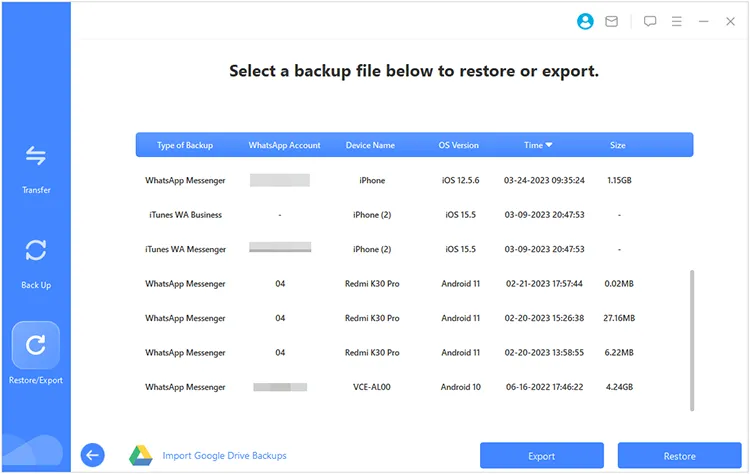Select the backup dated 02-20-2023 13:58:55
The width and height of the screenshot is (750, 474).
[414, 353]
